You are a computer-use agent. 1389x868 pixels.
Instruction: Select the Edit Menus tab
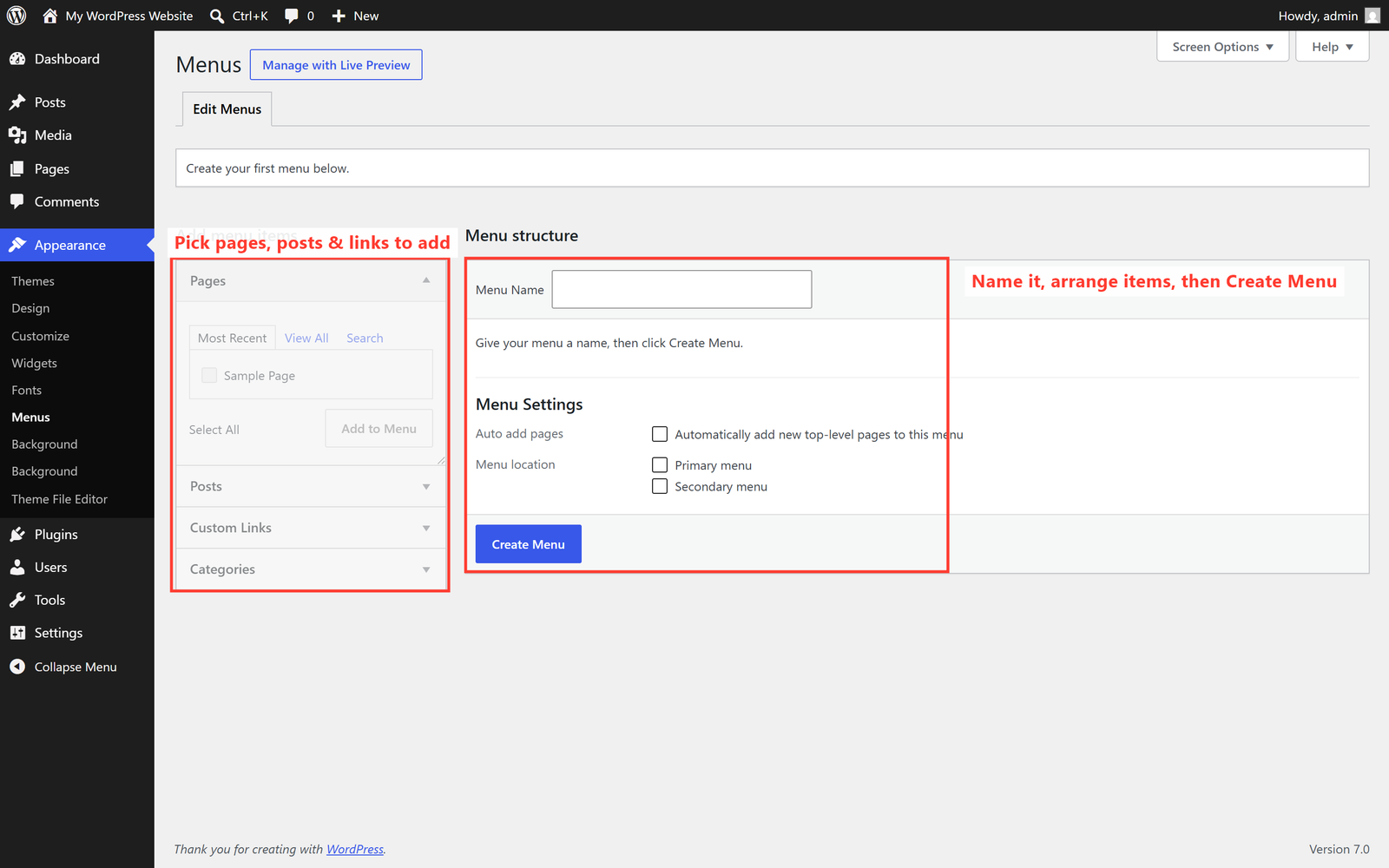(227, 109)
